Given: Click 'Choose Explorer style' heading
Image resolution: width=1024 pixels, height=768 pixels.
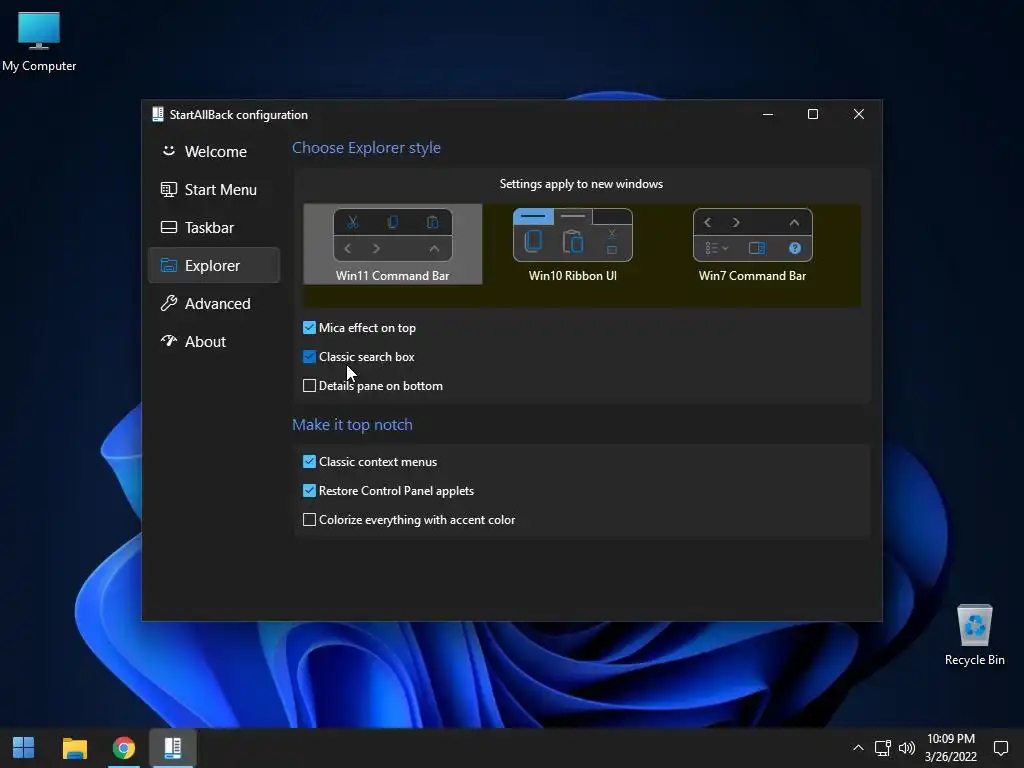Looking at the screenshot, I should (x=366, y=148).
